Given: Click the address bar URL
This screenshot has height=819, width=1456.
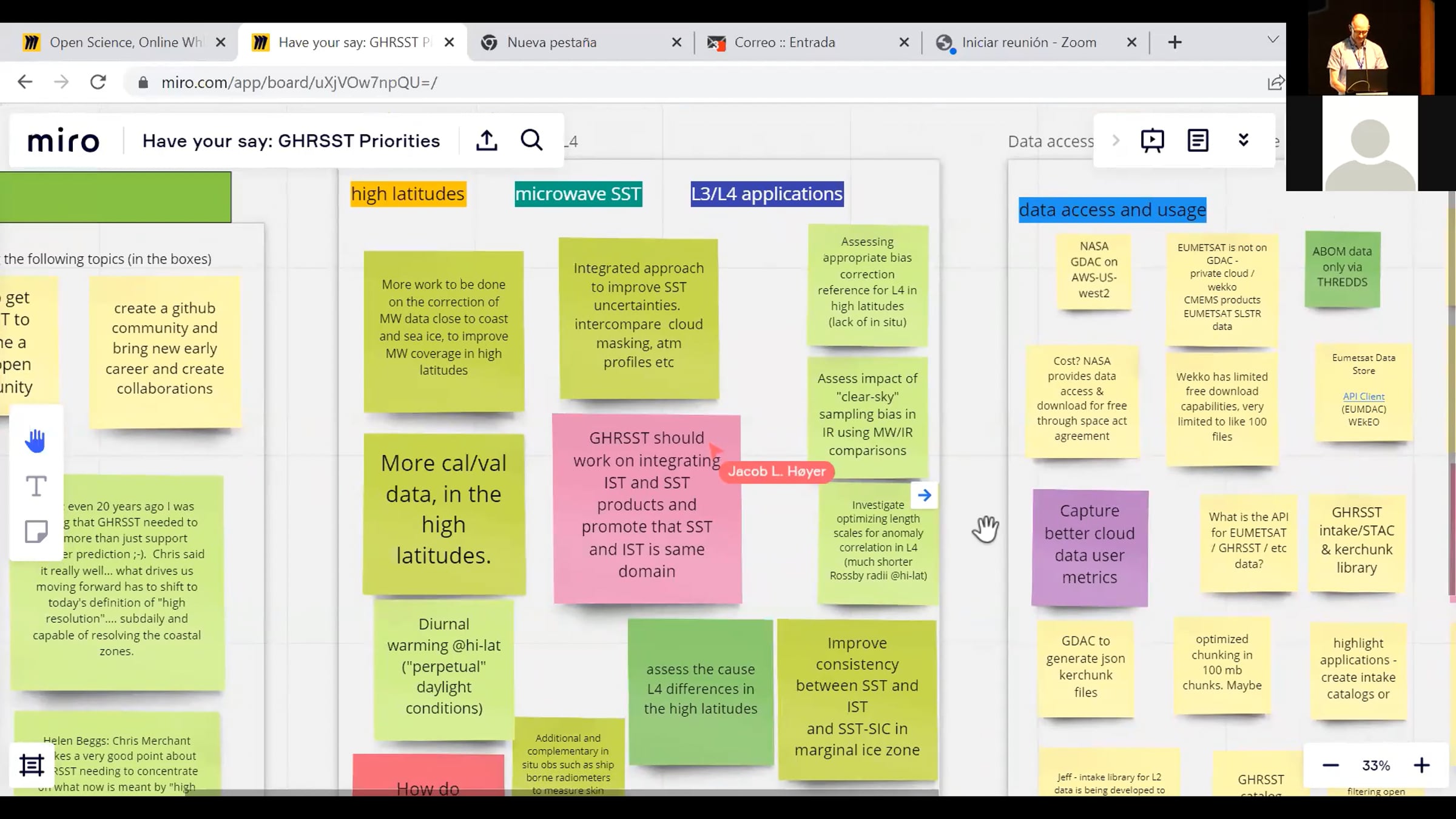Looking at the screenshot, I should coord(299,83).
